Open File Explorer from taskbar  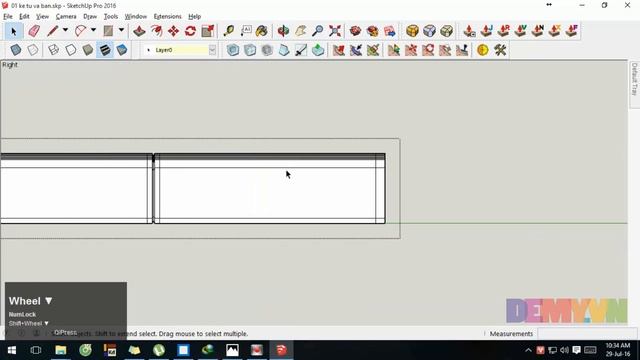click(x=61, y=350)
